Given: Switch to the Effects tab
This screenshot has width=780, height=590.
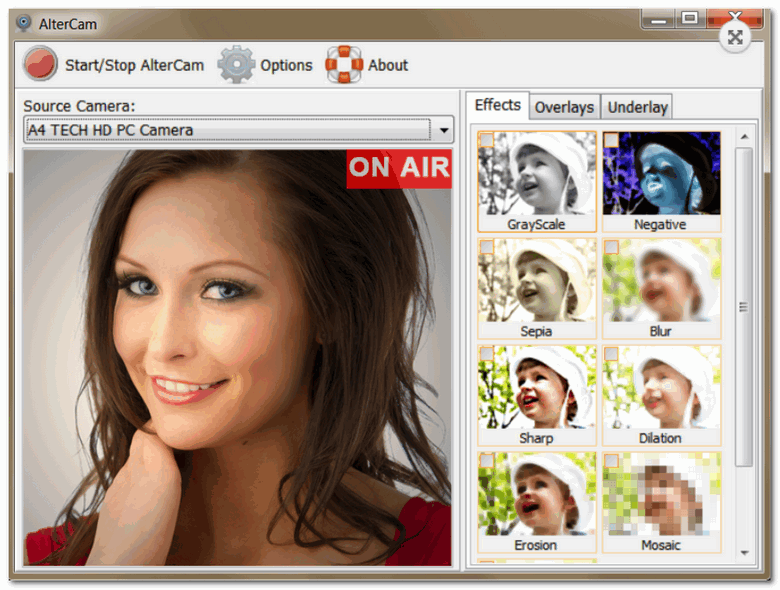Looking at the screenshot, I should (x=497, y=105).
